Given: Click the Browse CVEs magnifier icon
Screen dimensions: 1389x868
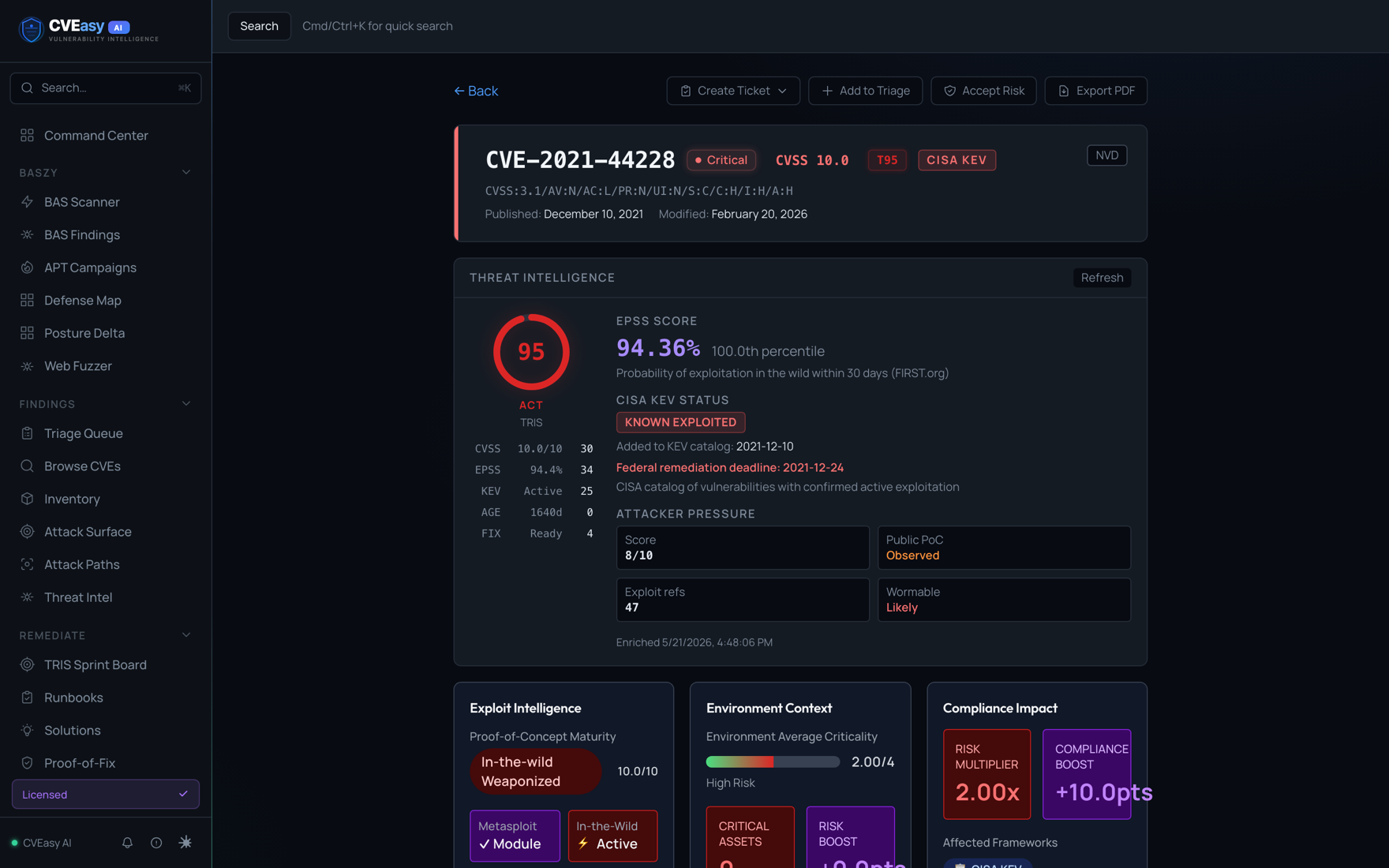Looking at the screenshot, I should tap(27, 466).
